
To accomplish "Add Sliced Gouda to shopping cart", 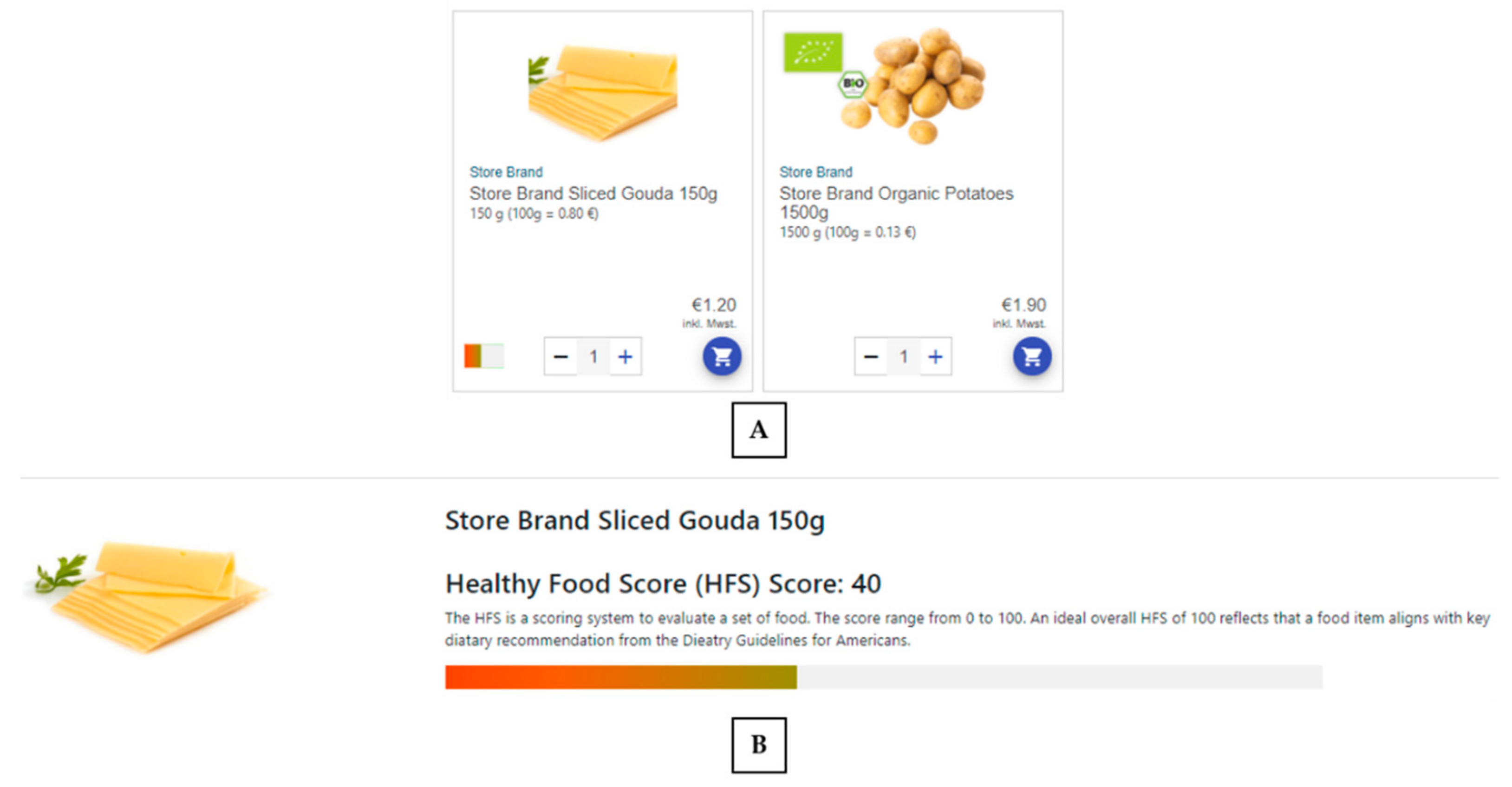I will click(722, 356).
